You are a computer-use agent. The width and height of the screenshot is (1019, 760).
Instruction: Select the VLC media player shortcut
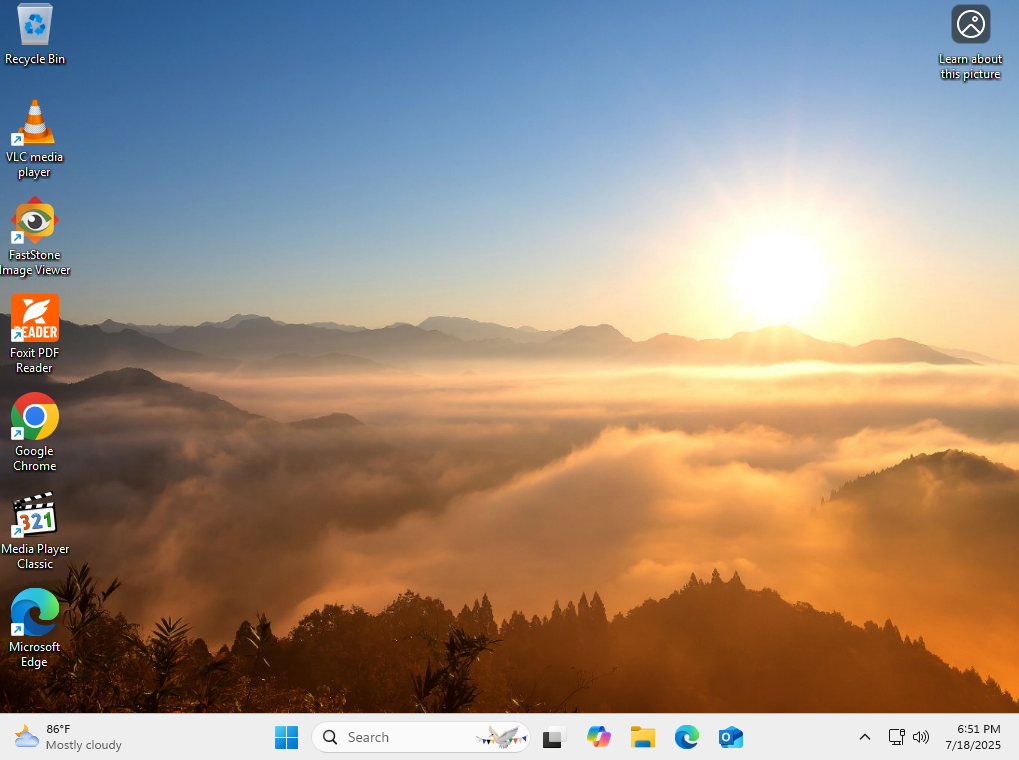[34, 138]
